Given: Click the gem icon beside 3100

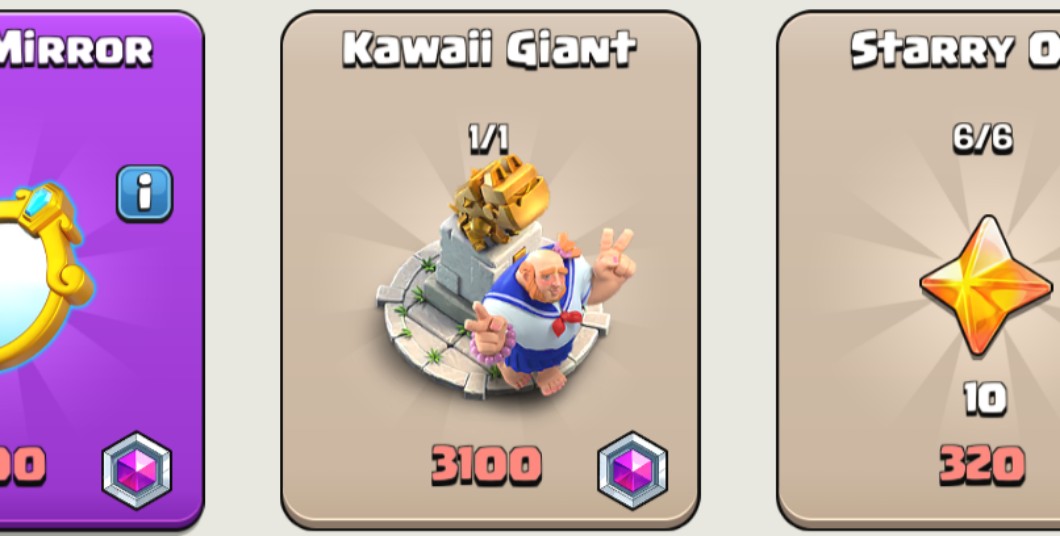Looking at the screenshot, I should 633,470.
